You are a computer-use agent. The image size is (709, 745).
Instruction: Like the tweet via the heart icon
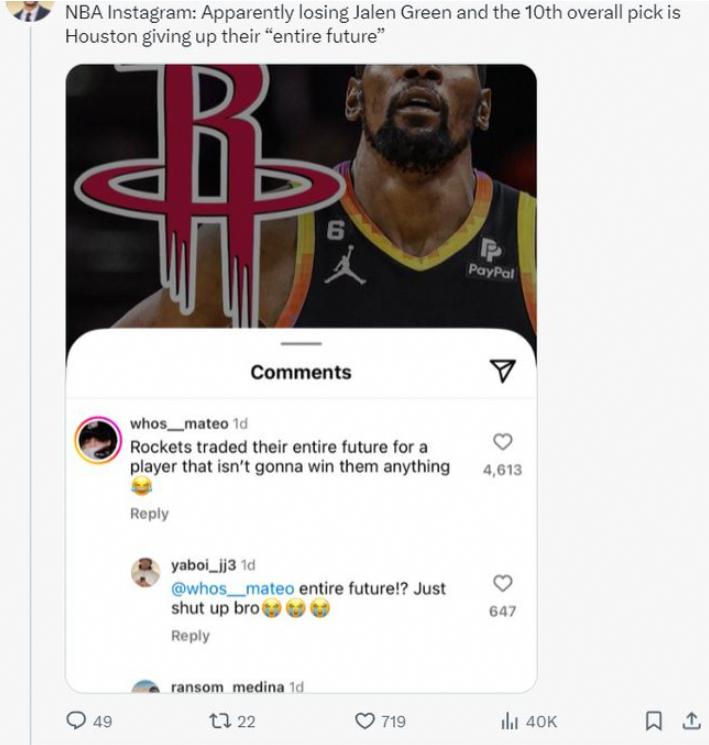pyautogui.click(x=365, y=721)
